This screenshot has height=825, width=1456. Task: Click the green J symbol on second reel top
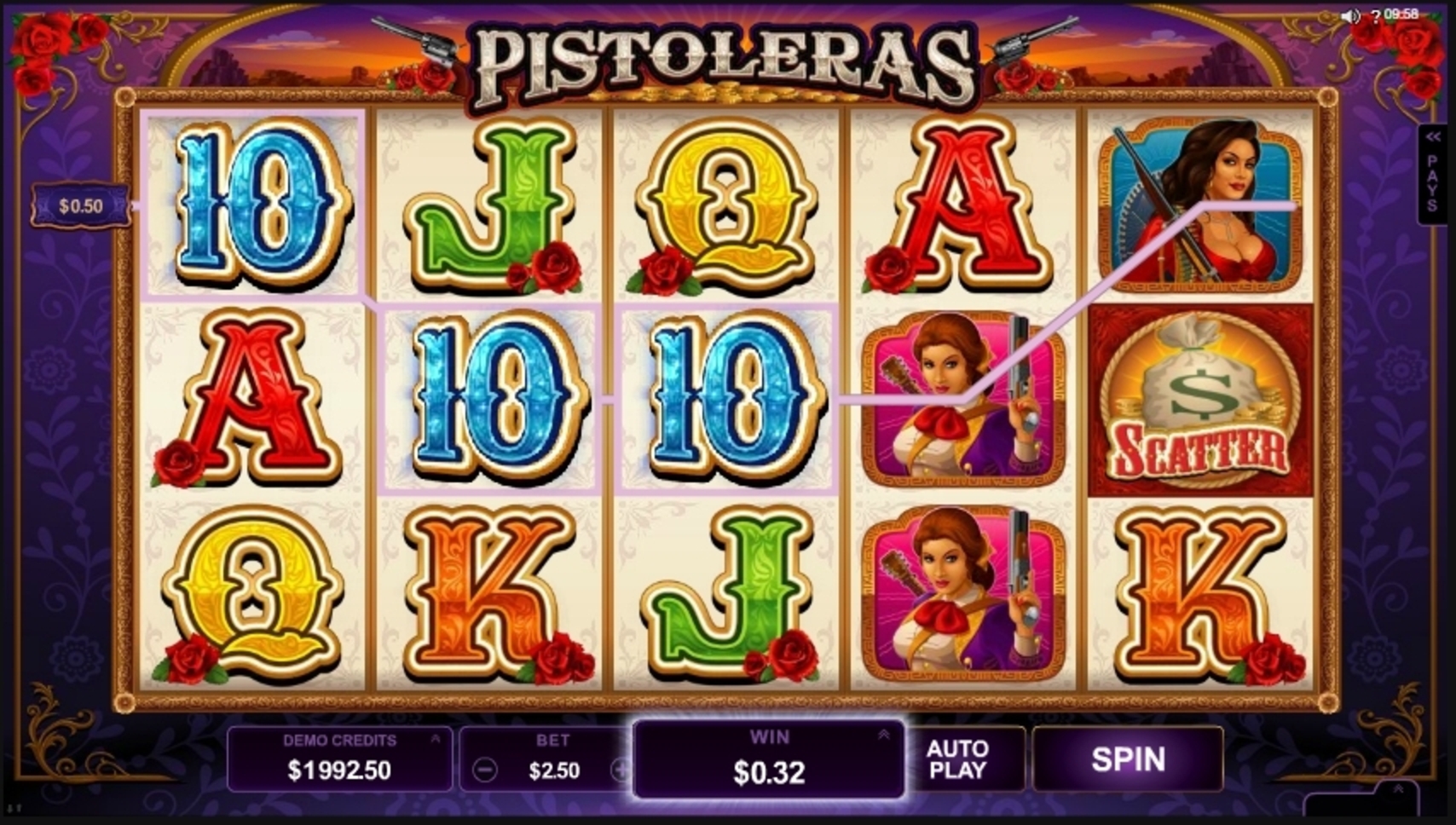click(x=490, y=205)
